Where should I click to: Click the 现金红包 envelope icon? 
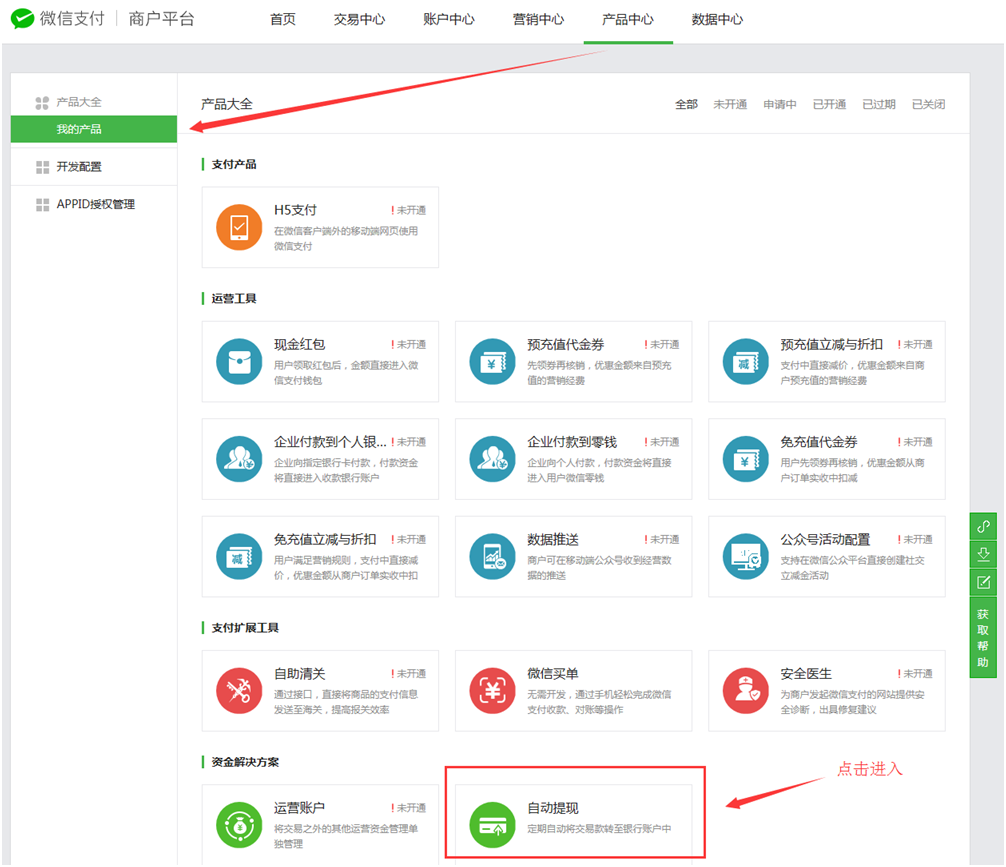click(x=239, y=361)
